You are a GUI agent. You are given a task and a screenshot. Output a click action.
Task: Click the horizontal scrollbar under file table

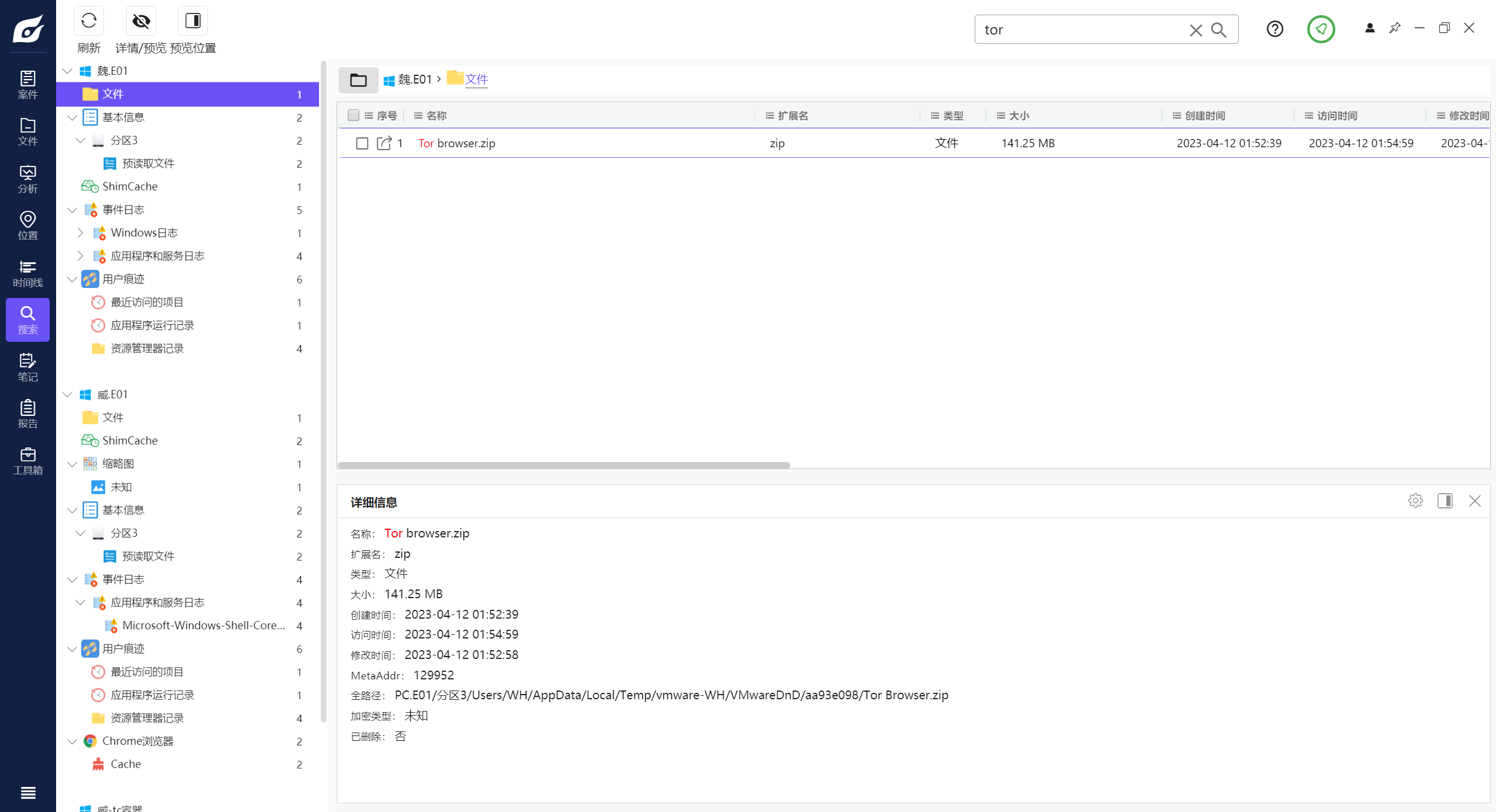563,466
